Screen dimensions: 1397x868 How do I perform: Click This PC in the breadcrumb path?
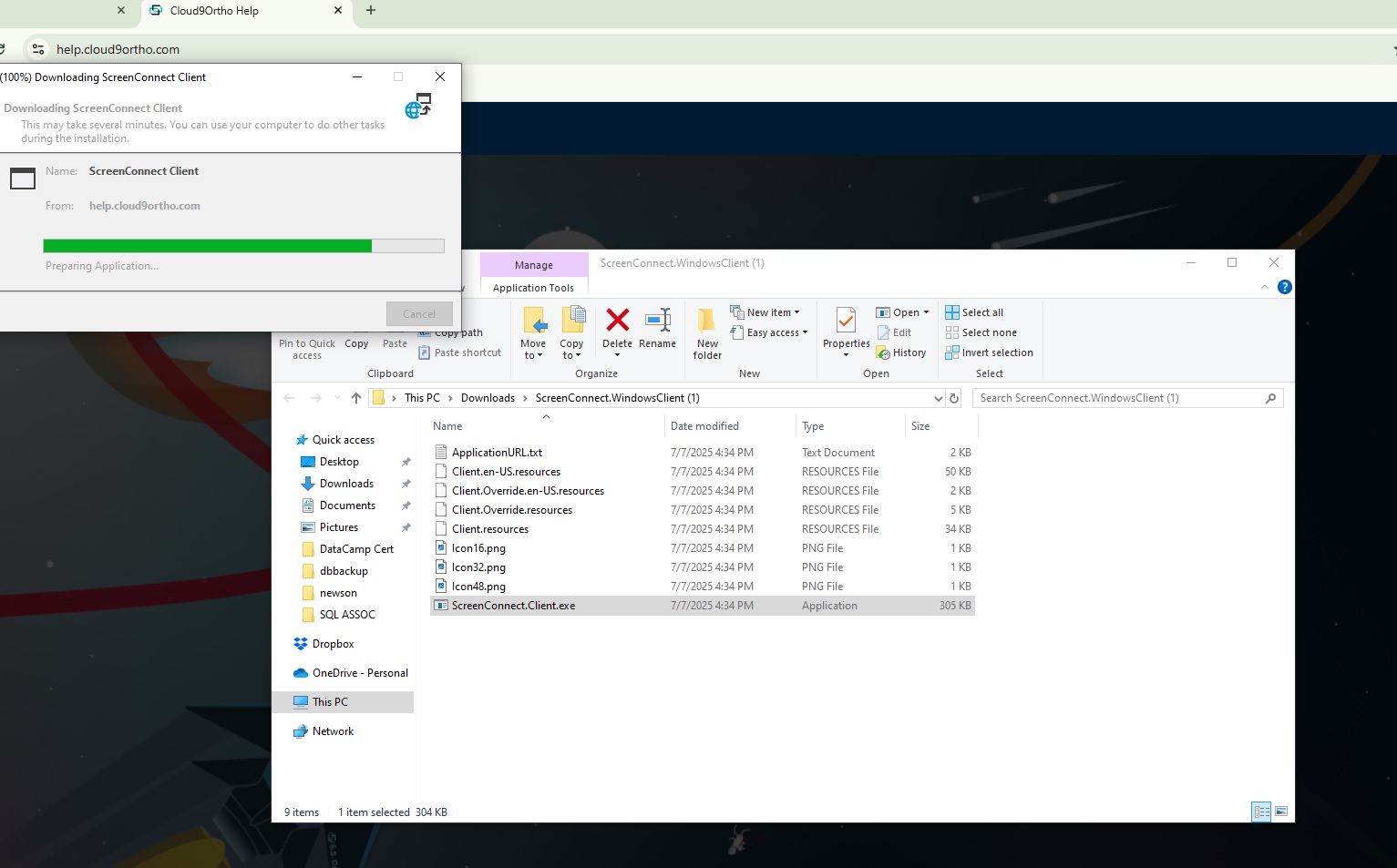point(422,398)
